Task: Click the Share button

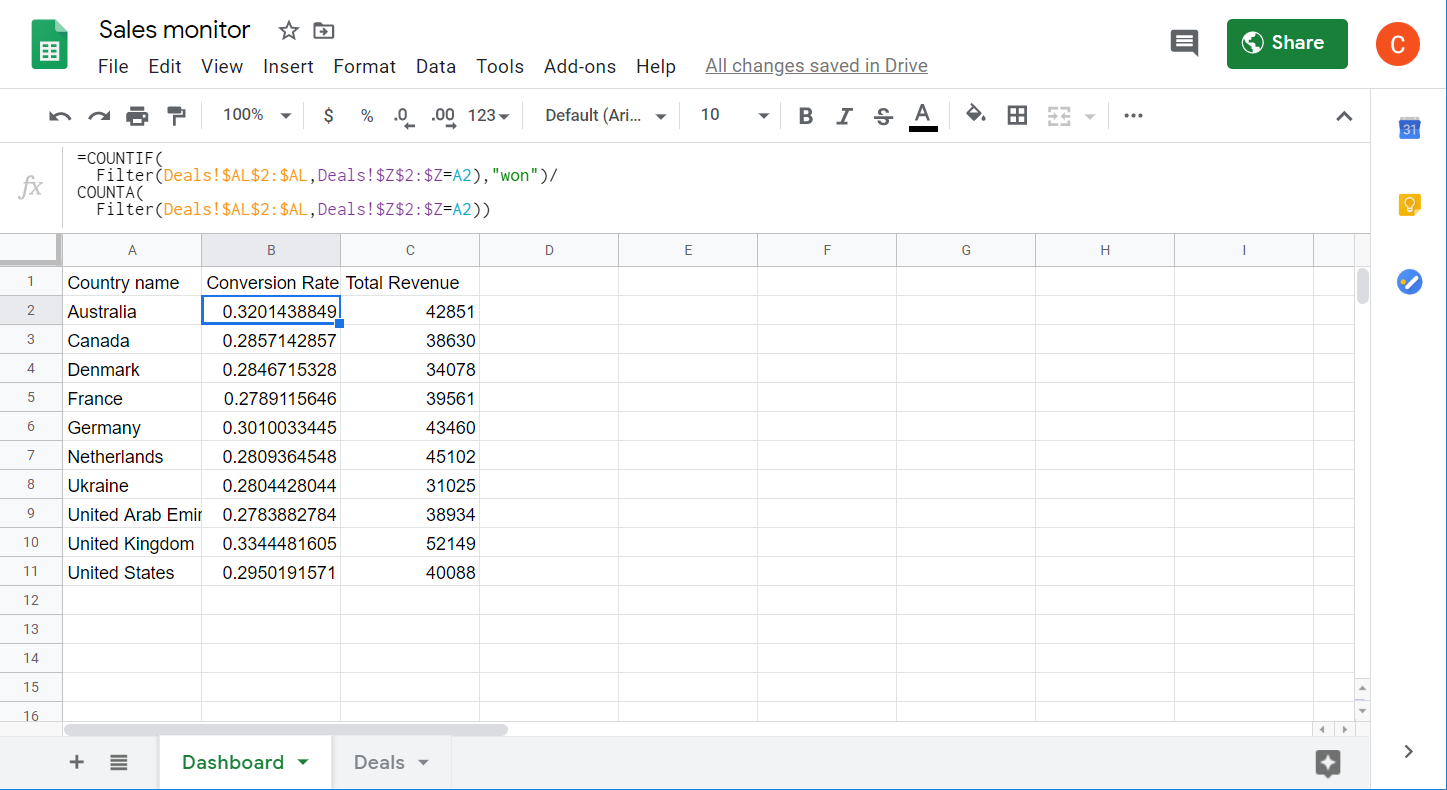Action: (x=1287, y=43)
